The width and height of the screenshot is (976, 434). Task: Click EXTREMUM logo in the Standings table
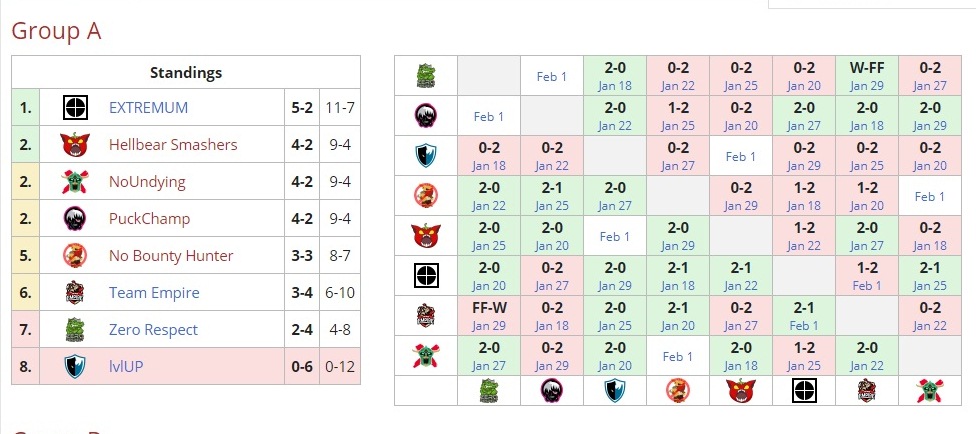click(74, 108)
